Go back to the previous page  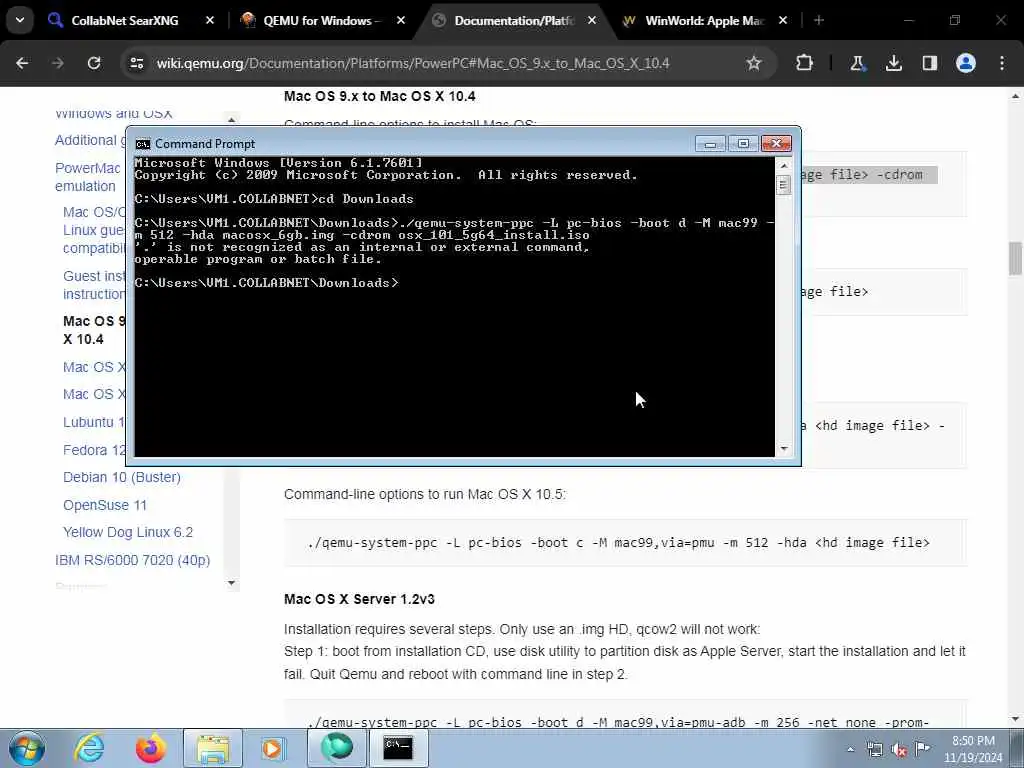(x=22, y=63)
